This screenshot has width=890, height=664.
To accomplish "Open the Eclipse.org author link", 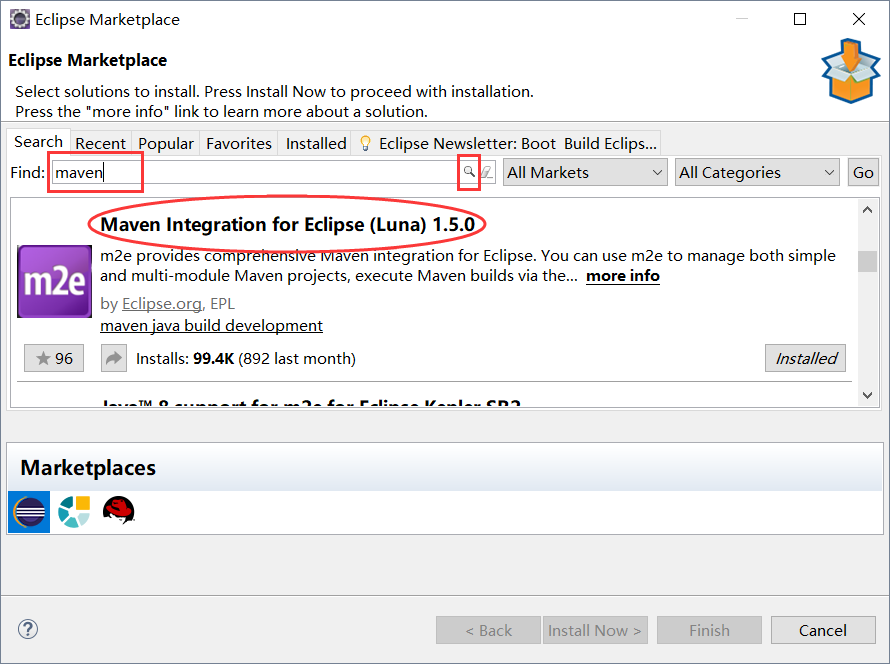I will click(x=162, y=304).
